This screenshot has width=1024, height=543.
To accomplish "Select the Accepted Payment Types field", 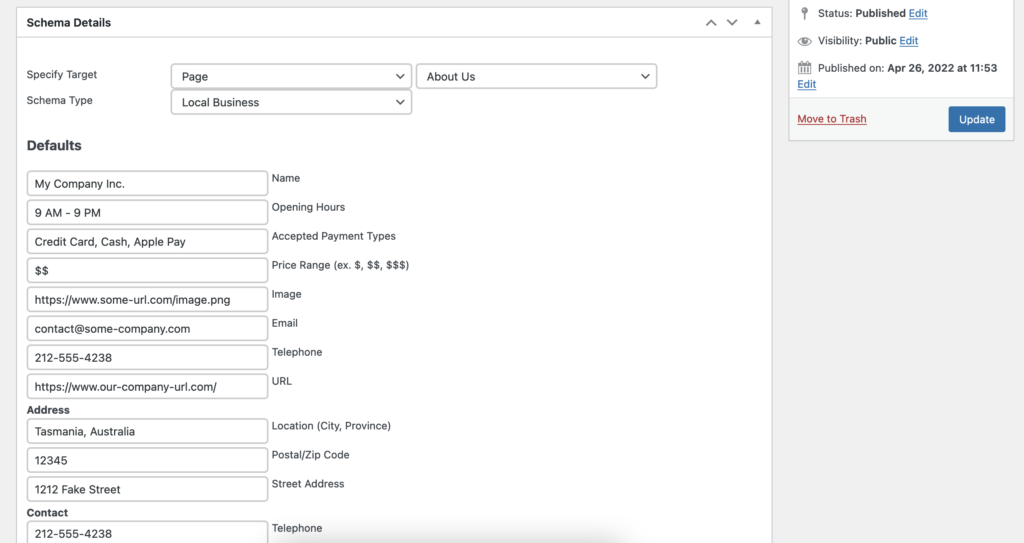I will point(147,242).
